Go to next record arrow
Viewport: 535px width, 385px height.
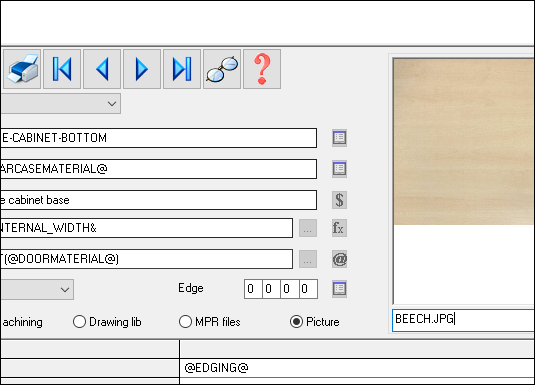[x=142, y=69]
